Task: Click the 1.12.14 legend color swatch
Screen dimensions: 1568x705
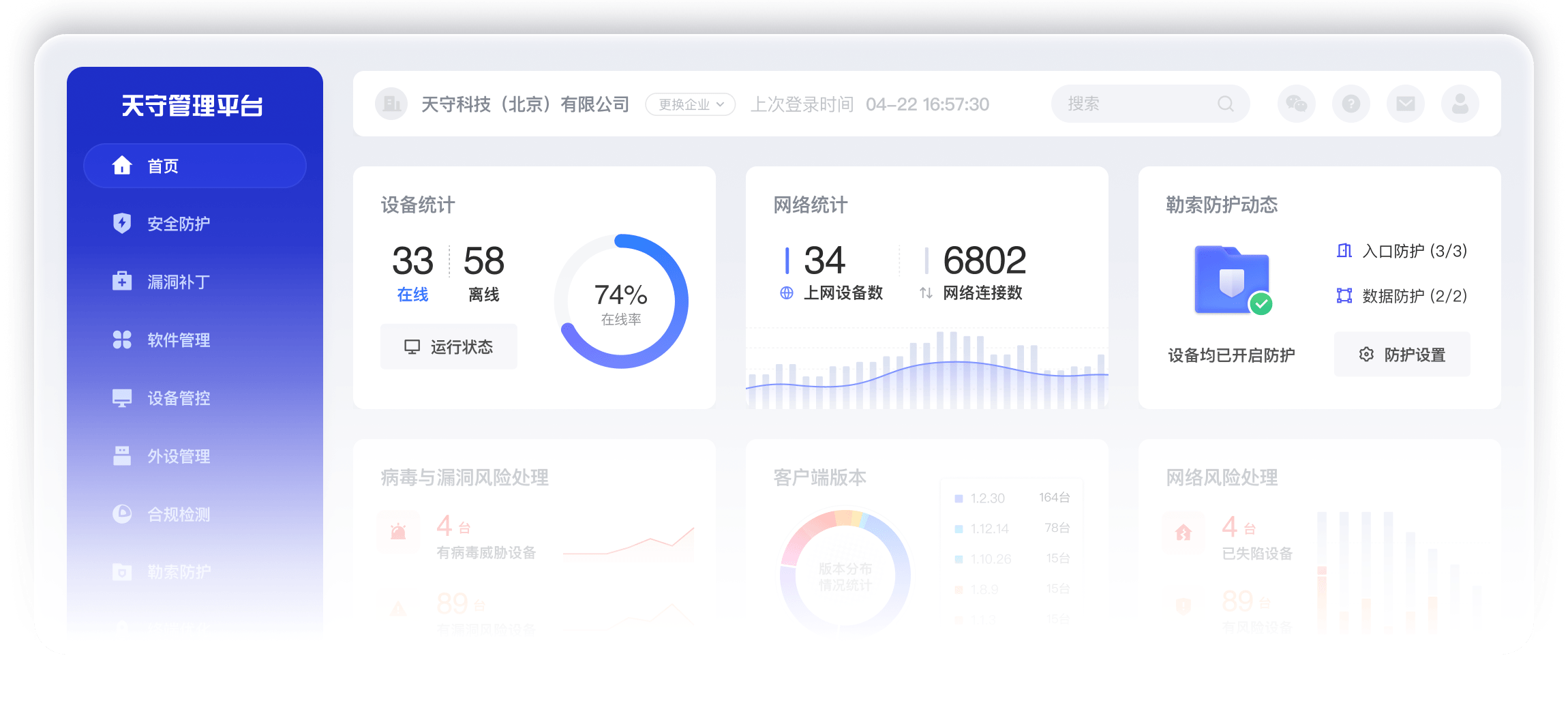Action: tap(959, 529)
